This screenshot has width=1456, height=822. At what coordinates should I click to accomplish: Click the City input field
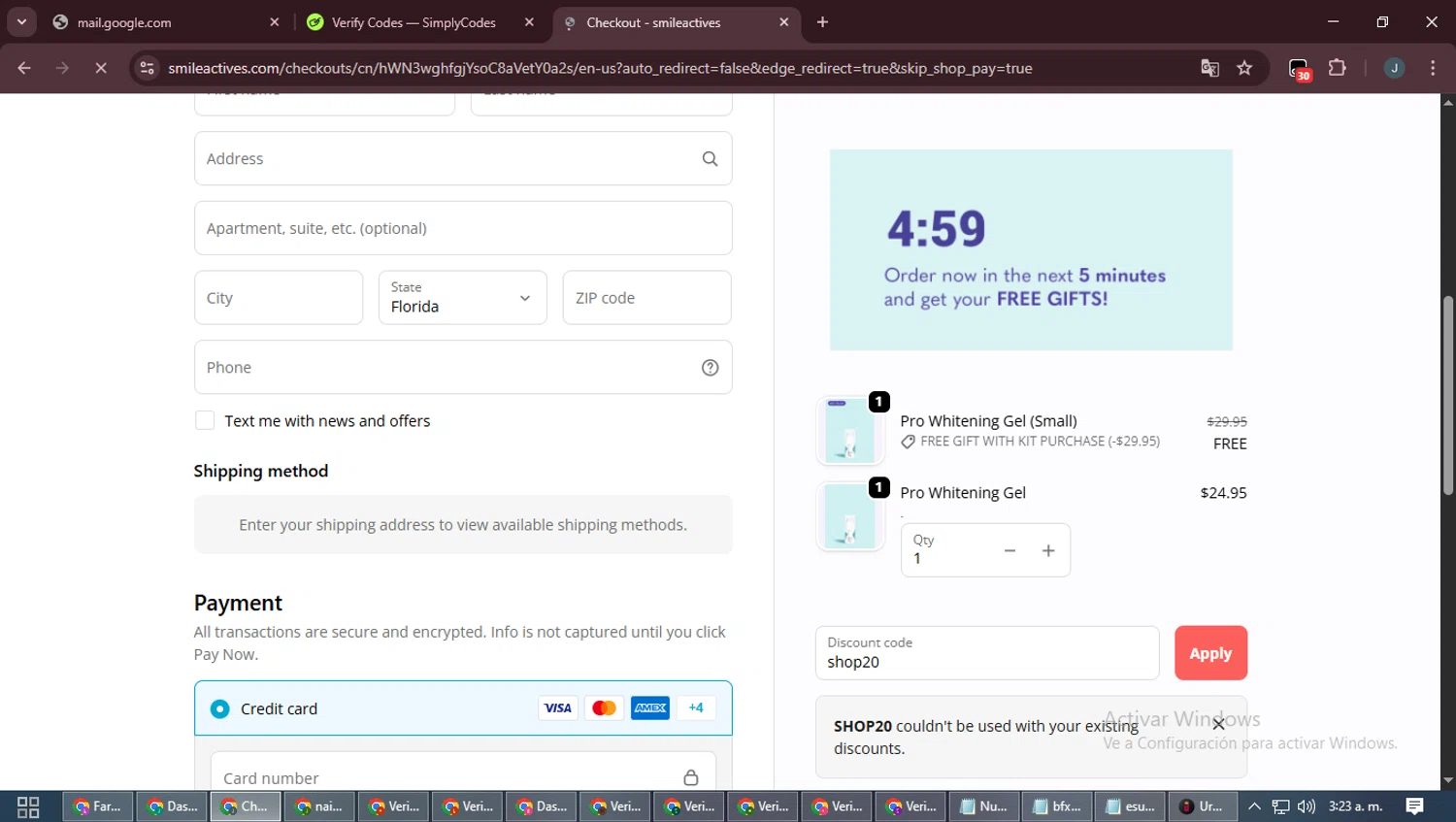(x=279, y=298)
